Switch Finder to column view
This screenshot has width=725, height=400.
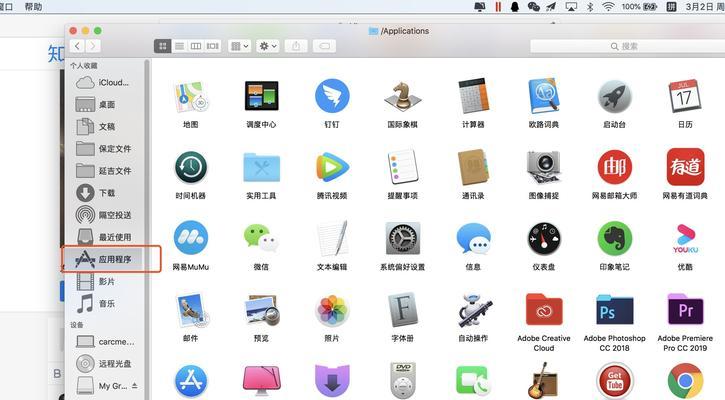point(196,46)
